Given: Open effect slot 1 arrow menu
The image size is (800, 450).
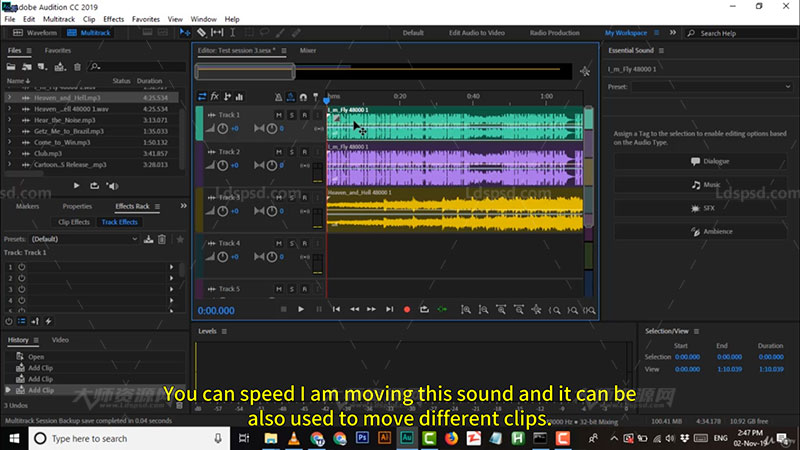Looking at the screenshot, I should coord(171,267).
